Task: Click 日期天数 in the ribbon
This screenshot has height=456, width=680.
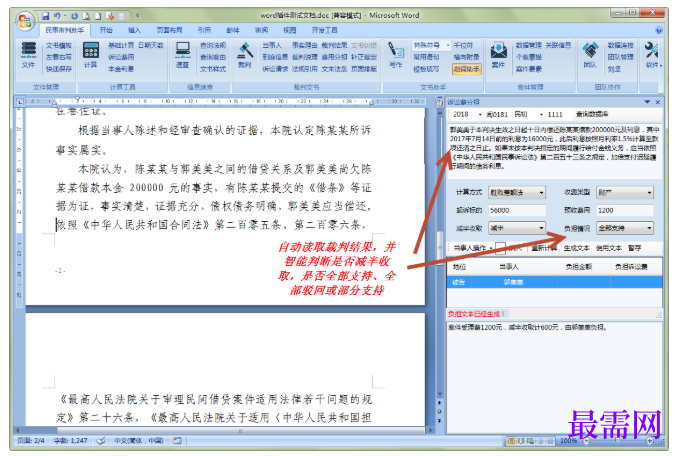Action: [151, 45]
